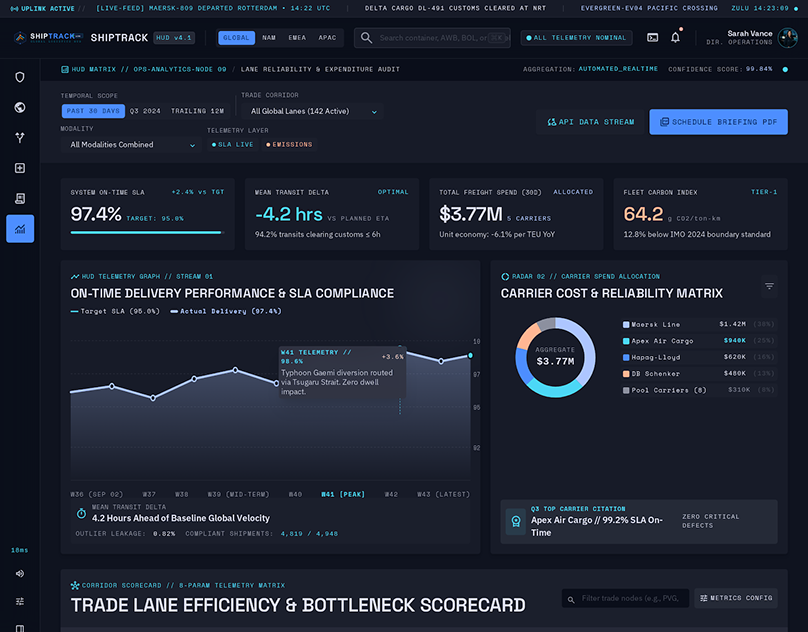Open the shield icon in left sidebar
Viewport: 808px width, 632px height.
[x=20, y=77]
